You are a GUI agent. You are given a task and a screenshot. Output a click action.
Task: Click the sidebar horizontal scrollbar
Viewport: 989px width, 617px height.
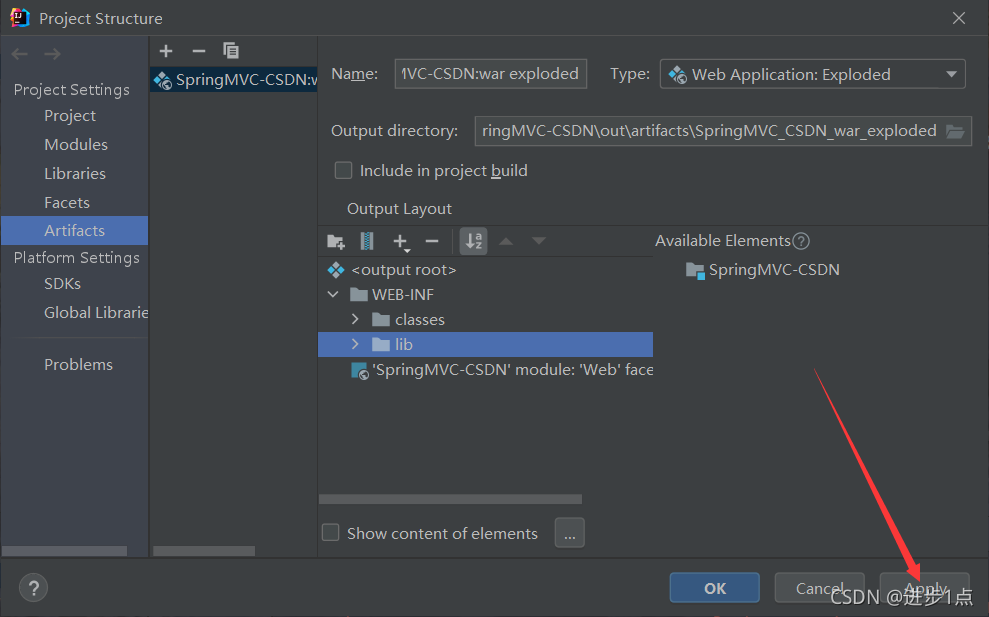(x=64, y=551)
